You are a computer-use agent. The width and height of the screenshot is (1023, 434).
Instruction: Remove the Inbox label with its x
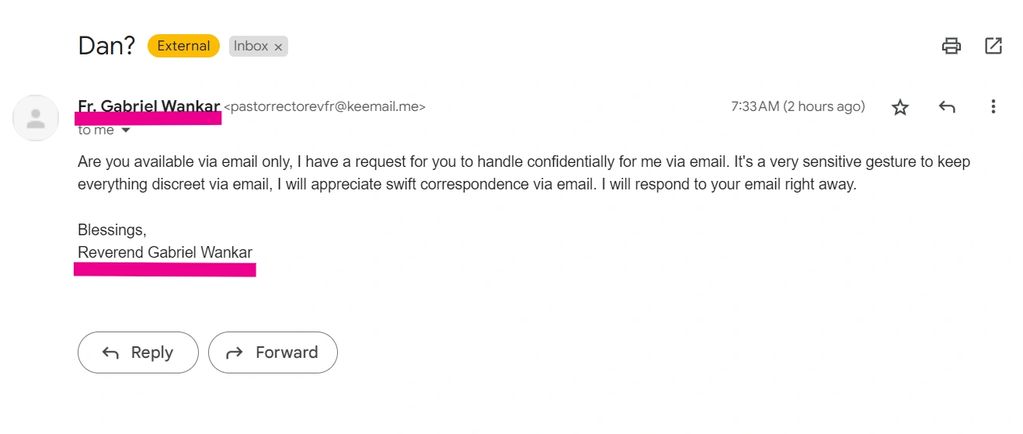(278, 47)
